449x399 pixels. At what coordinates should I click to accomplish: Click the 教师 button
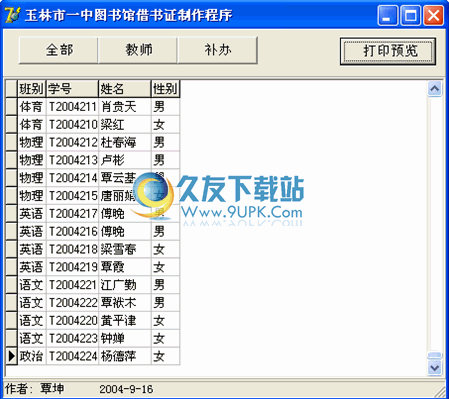tap(138, 50)
